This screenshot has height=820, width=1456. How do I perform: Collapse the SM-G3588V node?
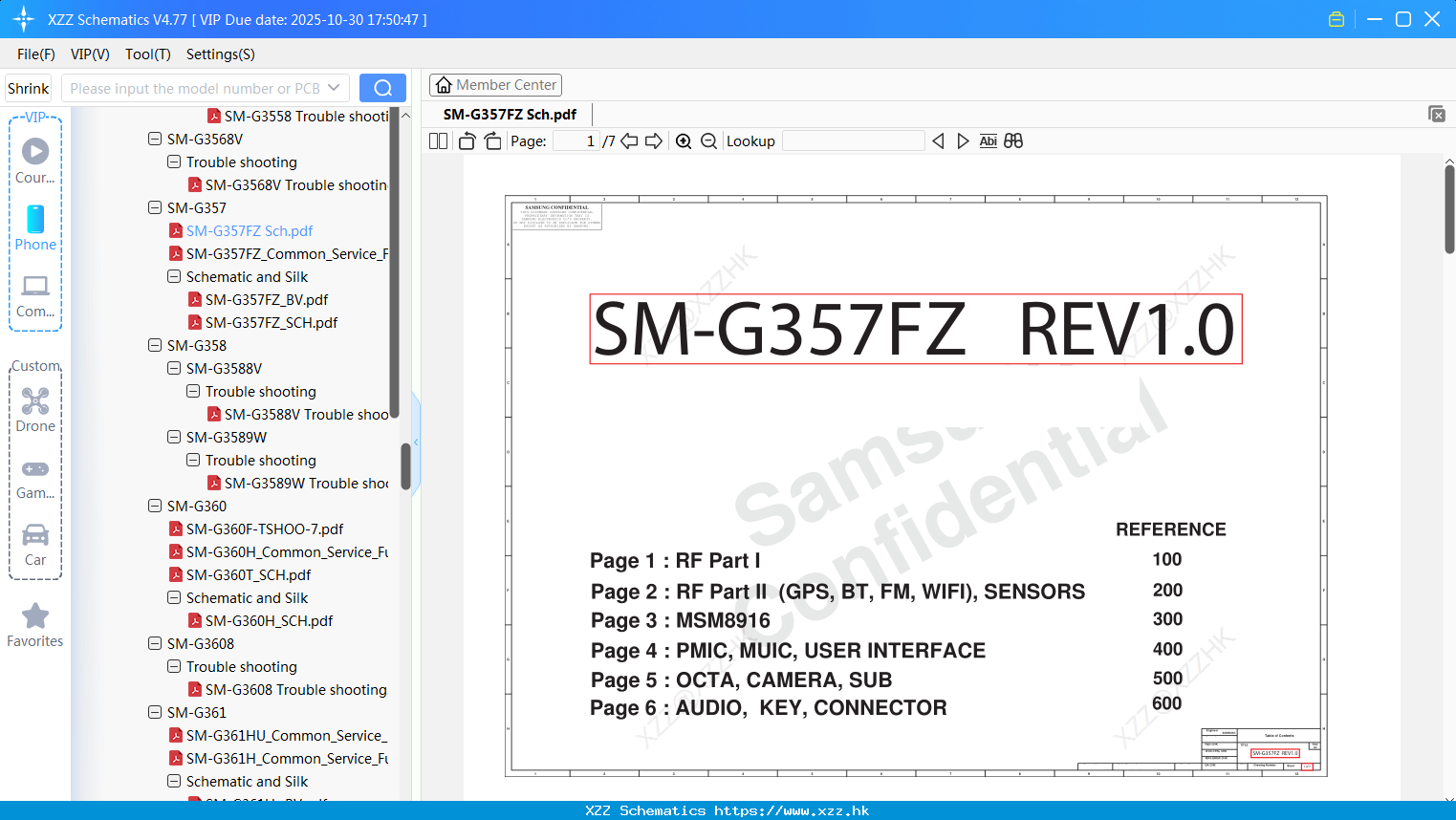(x=174, y=368)
